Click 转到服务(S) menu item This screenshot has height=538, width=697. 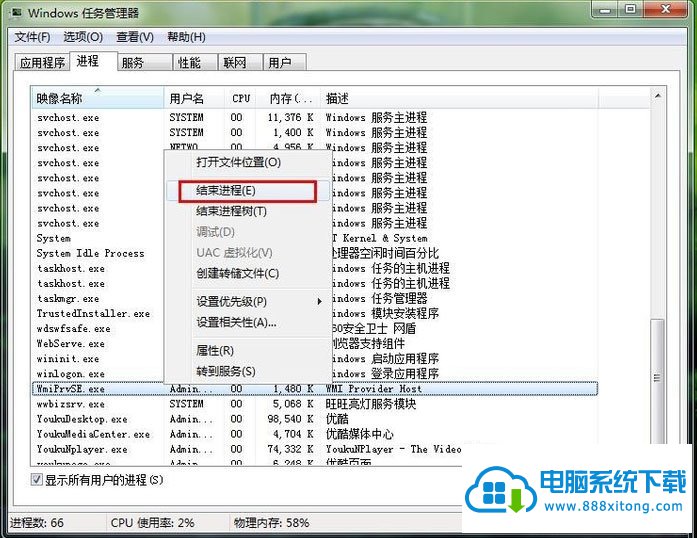click(225, 371)
